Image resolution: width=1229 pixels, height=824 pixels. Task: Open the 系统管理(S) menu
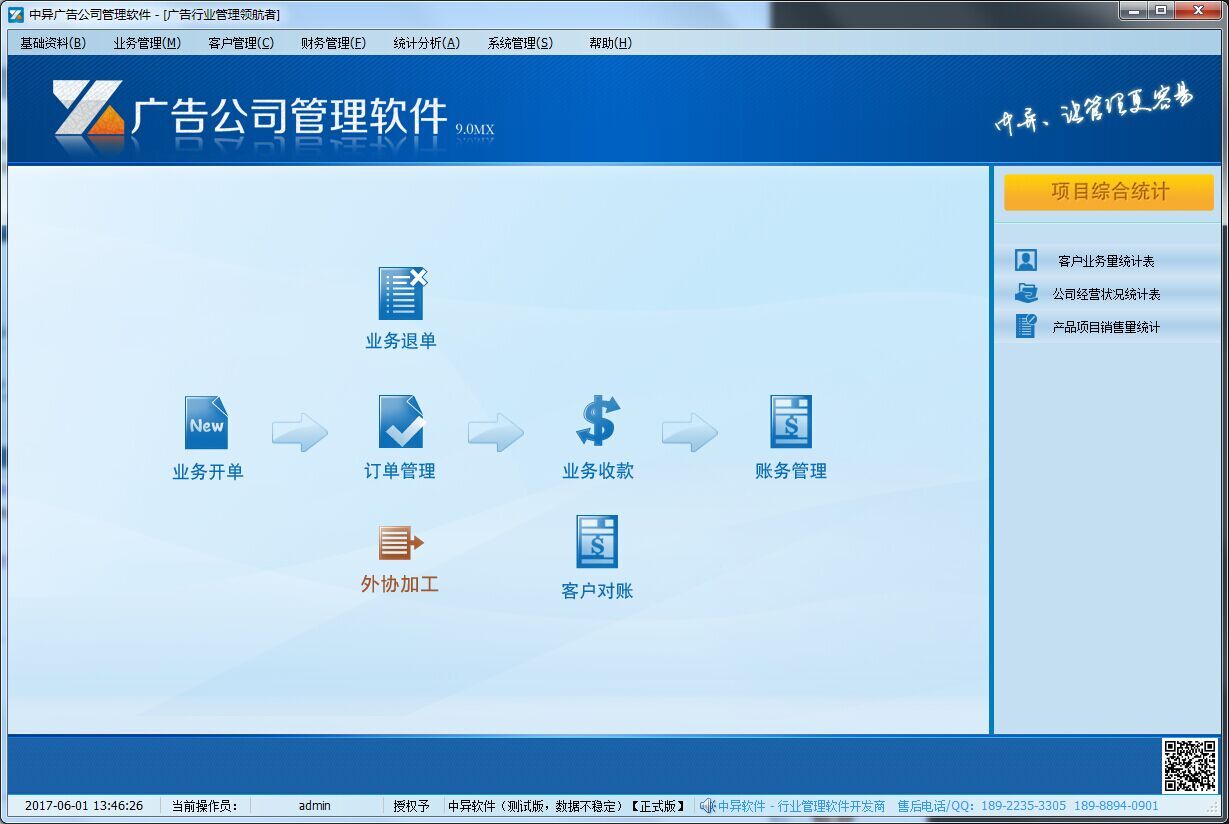[x=520, y=43]
